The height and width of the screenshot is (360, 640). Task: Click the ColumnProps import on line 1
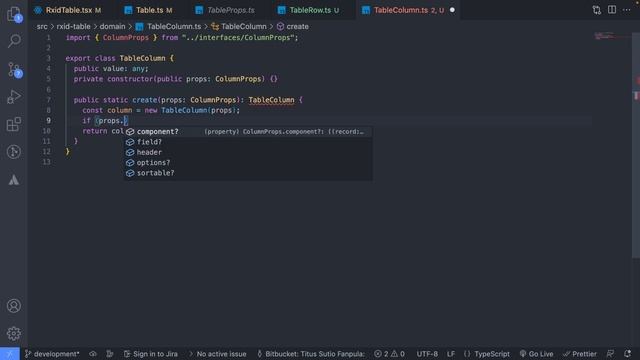pos(126,38)
